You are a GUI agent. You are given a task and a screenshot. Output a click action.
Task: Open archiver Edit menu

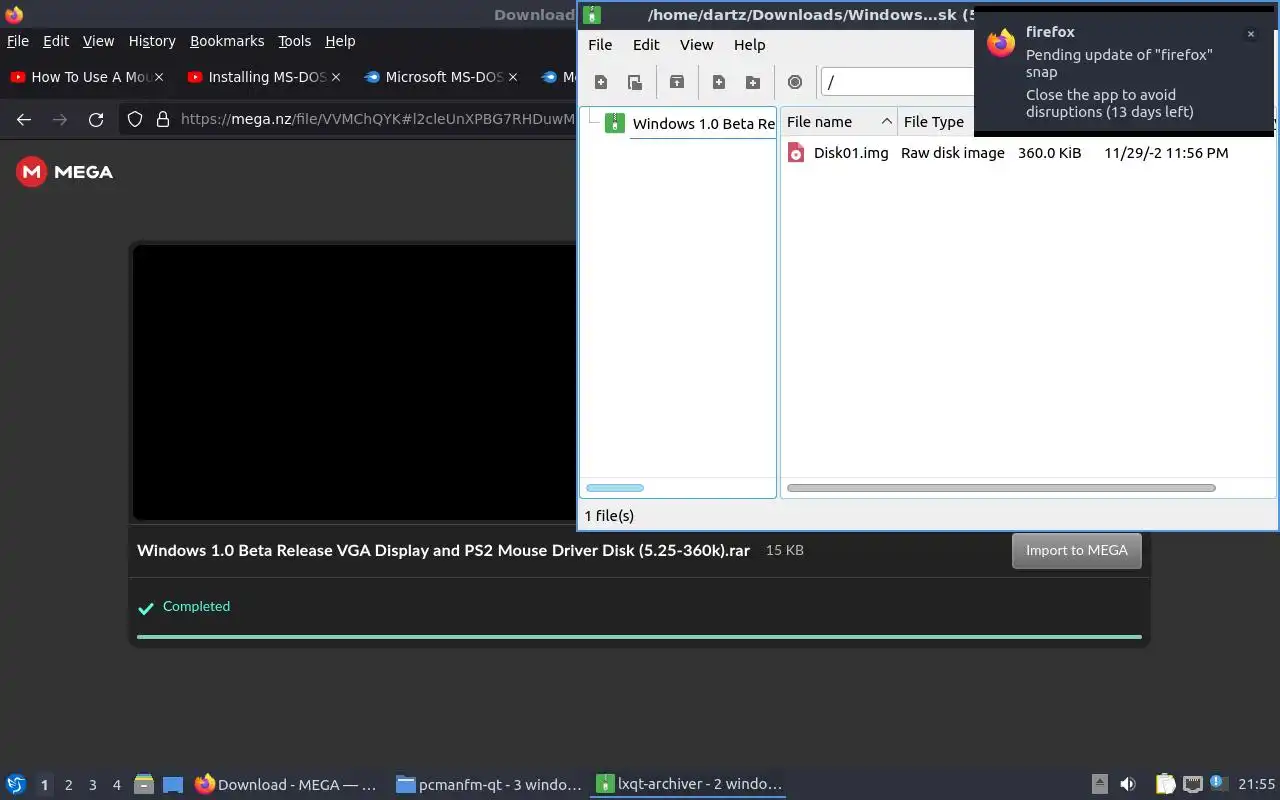646,44
